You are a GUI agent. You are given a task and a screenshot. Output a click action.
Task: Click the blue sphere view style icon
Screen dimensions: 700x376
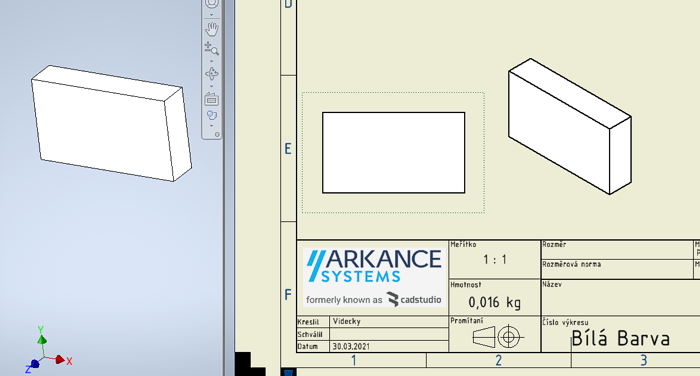pyautogui.click(x=212, y=116)
